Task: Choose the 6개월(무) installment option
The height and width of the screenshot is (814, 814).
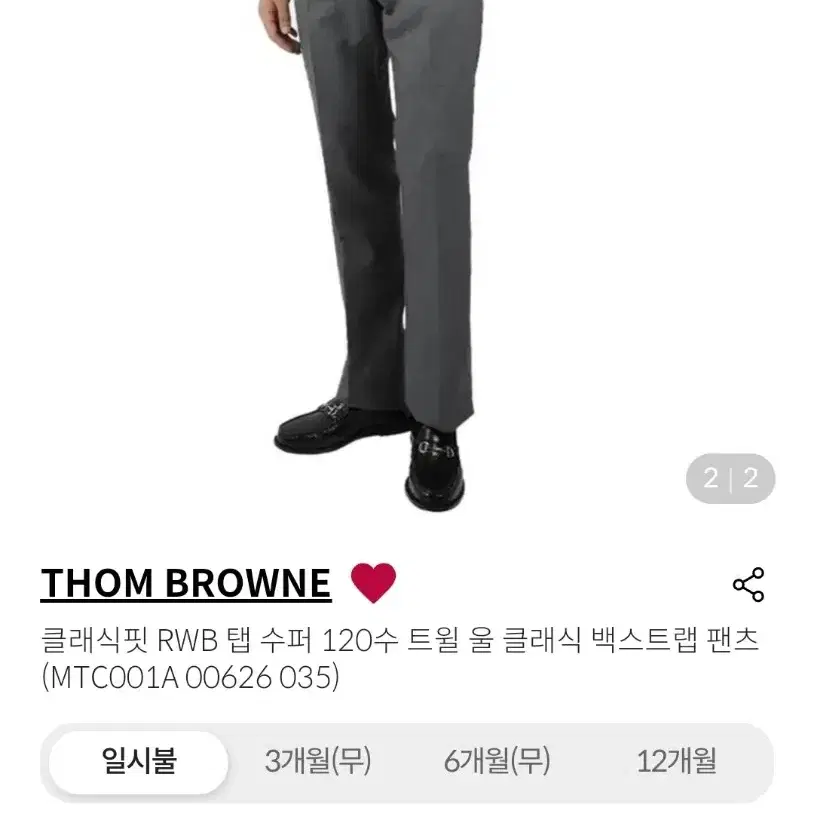Action: (x=497, y=762)
